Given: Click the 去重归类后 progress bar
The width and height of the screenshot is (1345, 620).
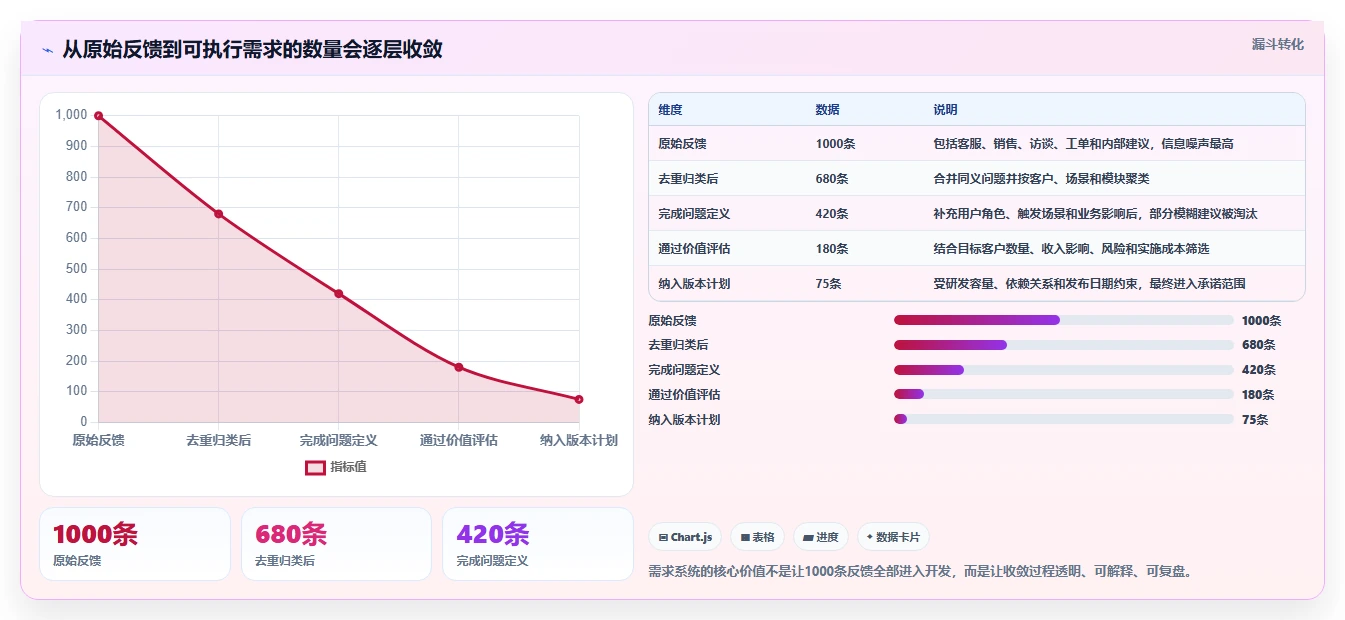Looking at the screenshot, I should [x=1064, y=345].
